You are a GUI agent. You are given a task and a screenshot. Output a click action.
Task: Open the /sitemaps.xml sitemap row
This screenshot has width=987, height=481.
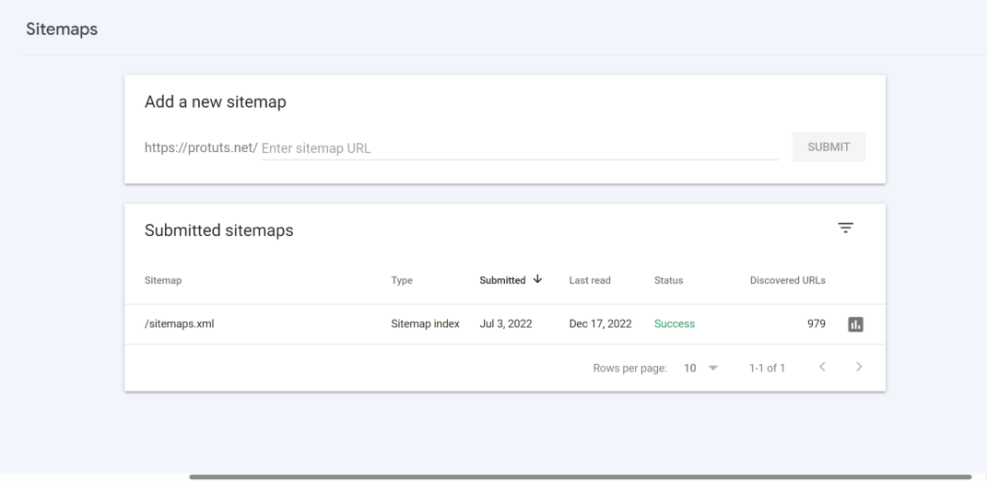coord(505,324)
